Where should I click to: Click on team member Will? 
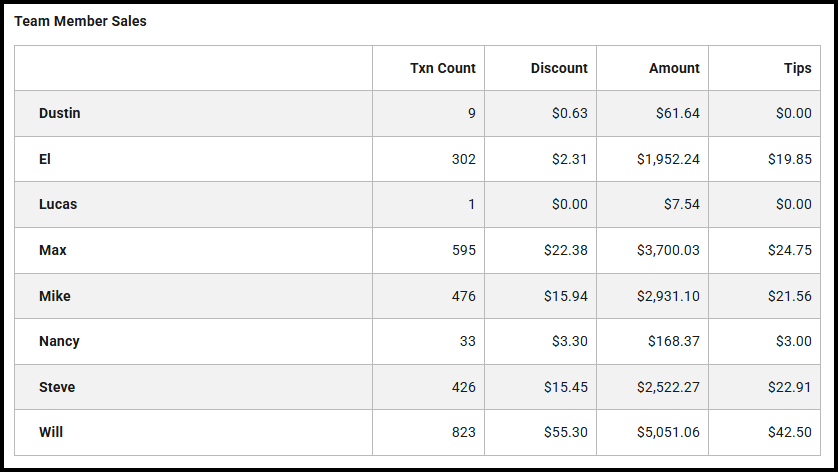(x=51, y=432)
